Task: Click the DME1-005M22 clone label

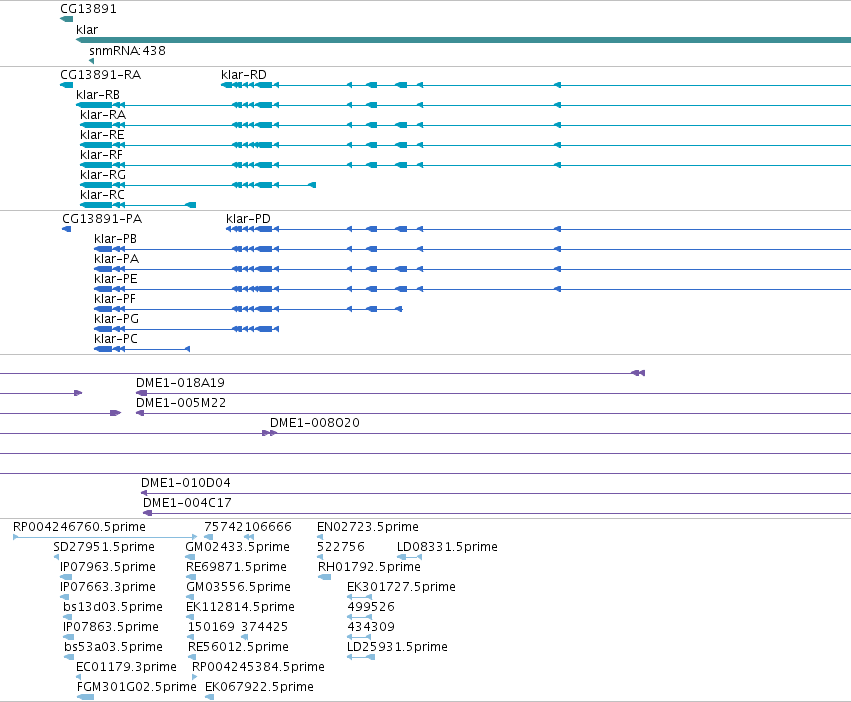Action: pyautogui.click(x=181, y=403)
